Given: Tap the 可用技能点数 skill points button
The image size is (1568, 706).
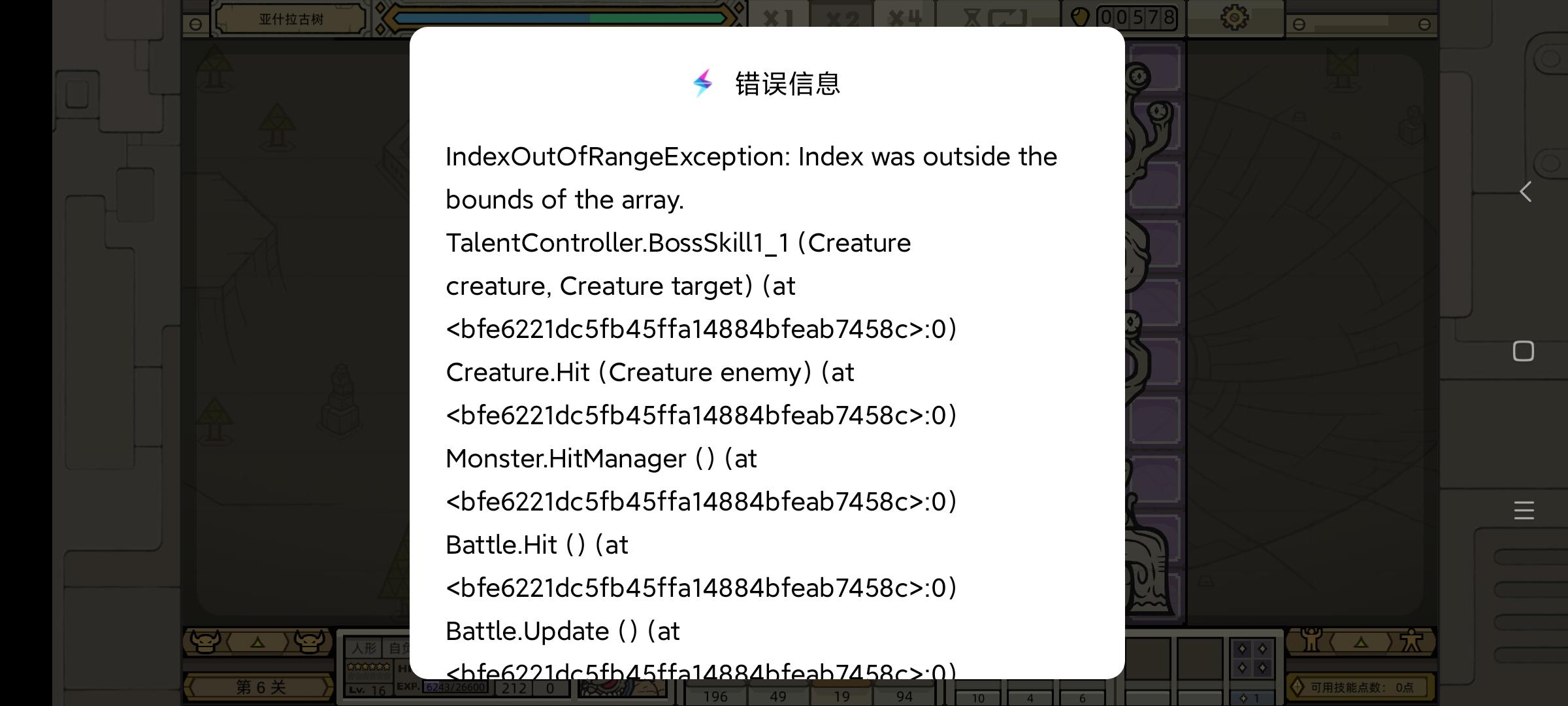Looking at the screenshot, I should tap(1361, 687).
